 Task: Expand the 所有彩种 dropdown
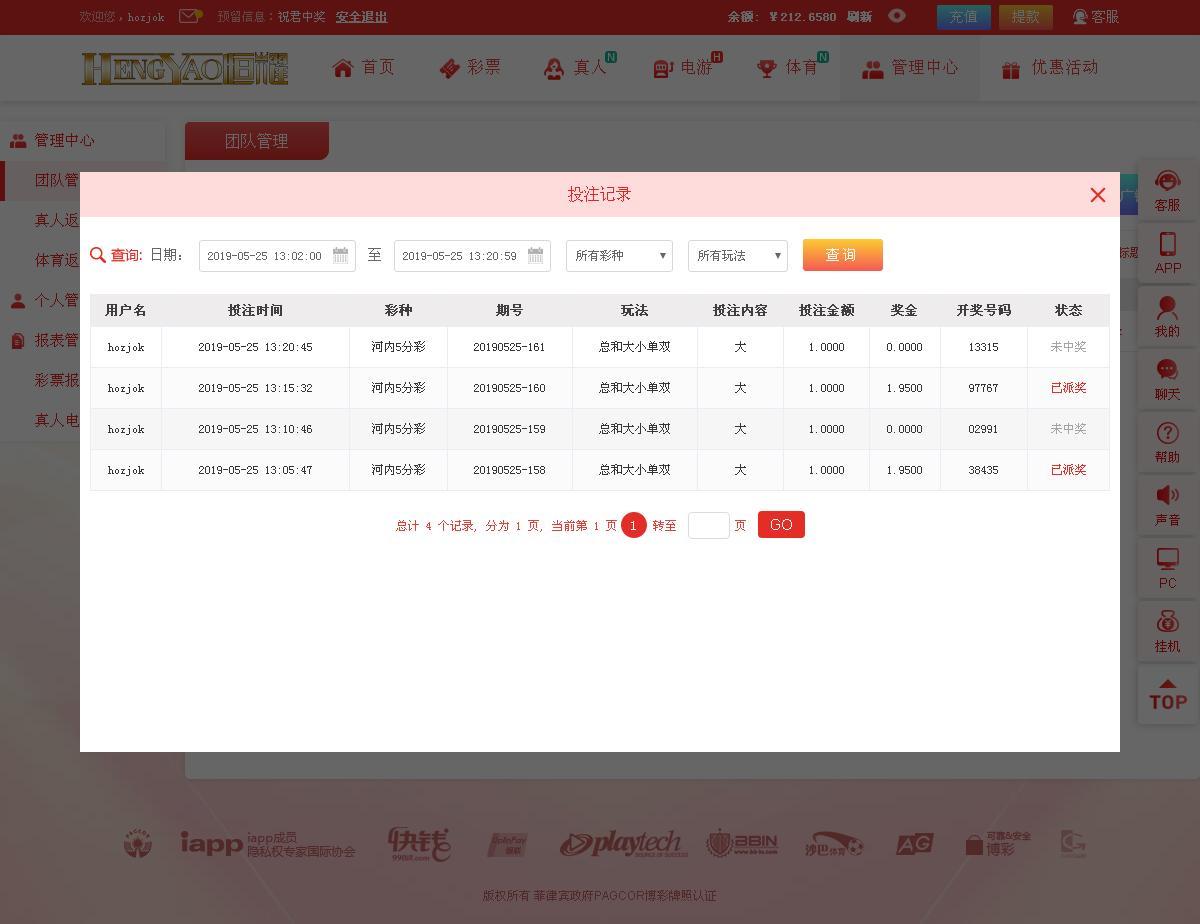[x=619, y=256]
